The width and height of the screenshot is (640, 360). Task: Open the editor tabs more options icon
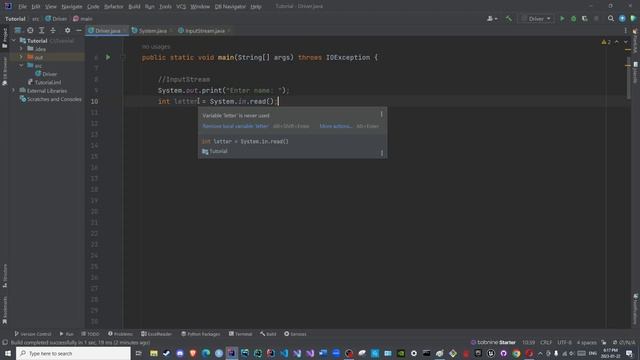(625, 31)
